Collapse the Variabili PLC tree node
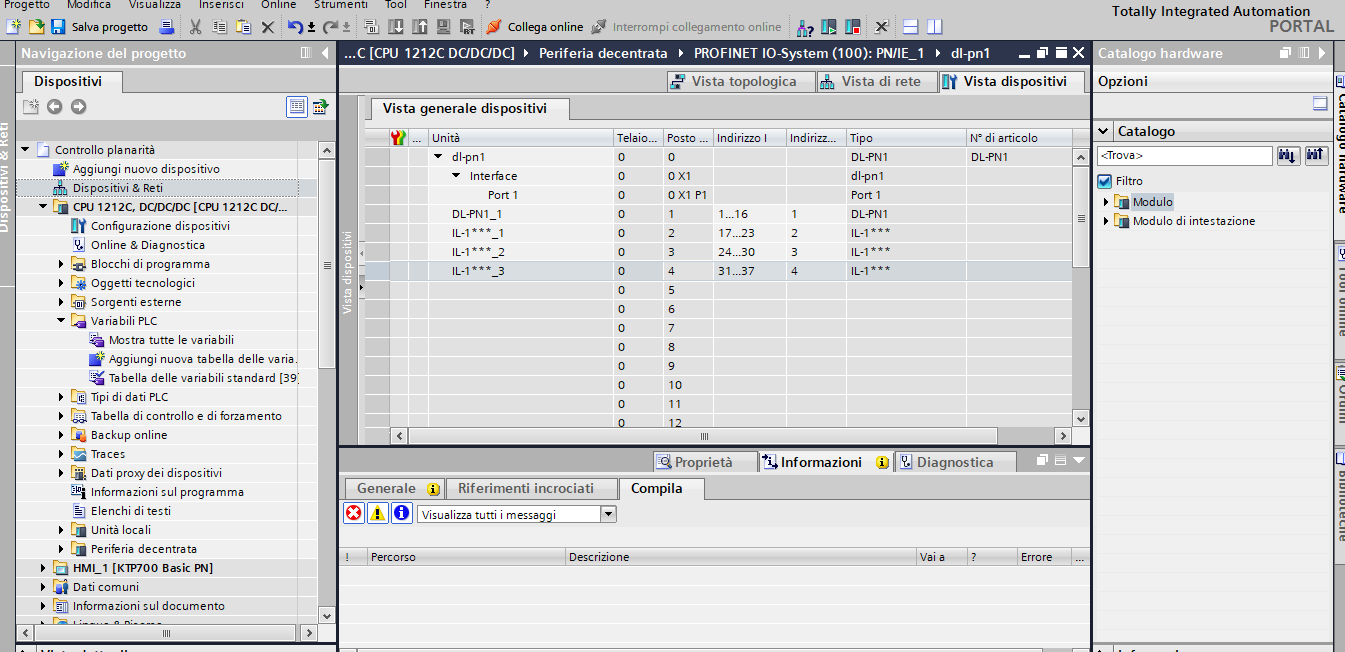The width and height of the screenshot is (1345, 652). click(61, 321)
